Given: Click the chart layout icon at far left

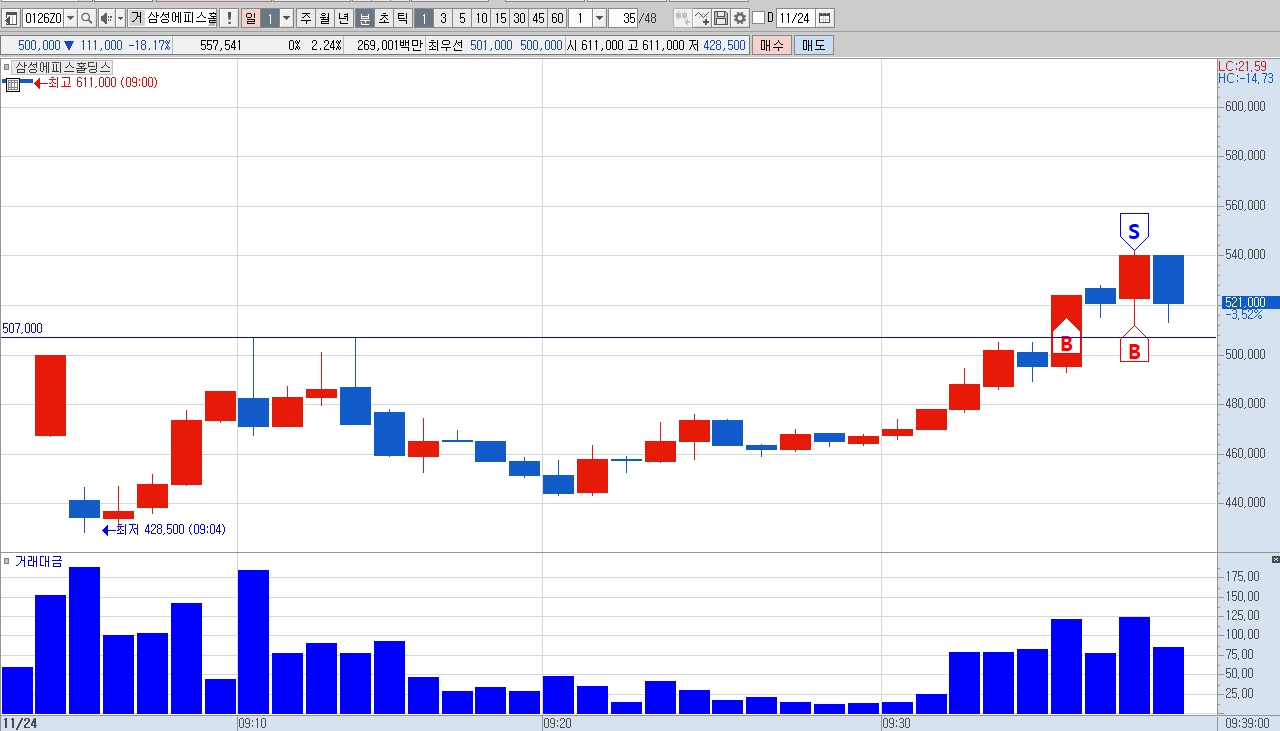Looking at the screenshot, I should coord(12,18).
